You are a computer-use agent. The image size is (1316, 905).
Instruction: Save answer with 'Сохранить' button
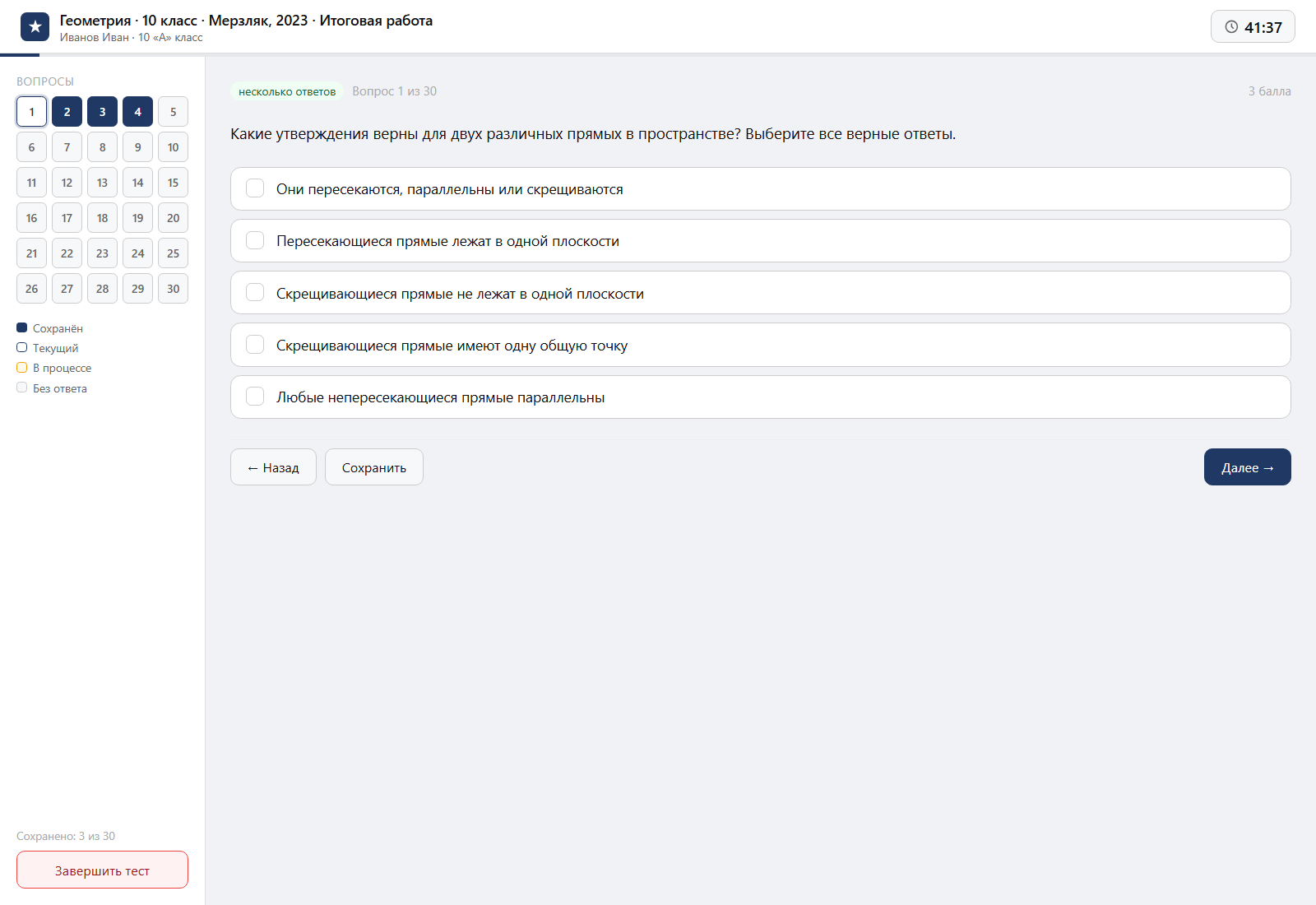point(374,467)
